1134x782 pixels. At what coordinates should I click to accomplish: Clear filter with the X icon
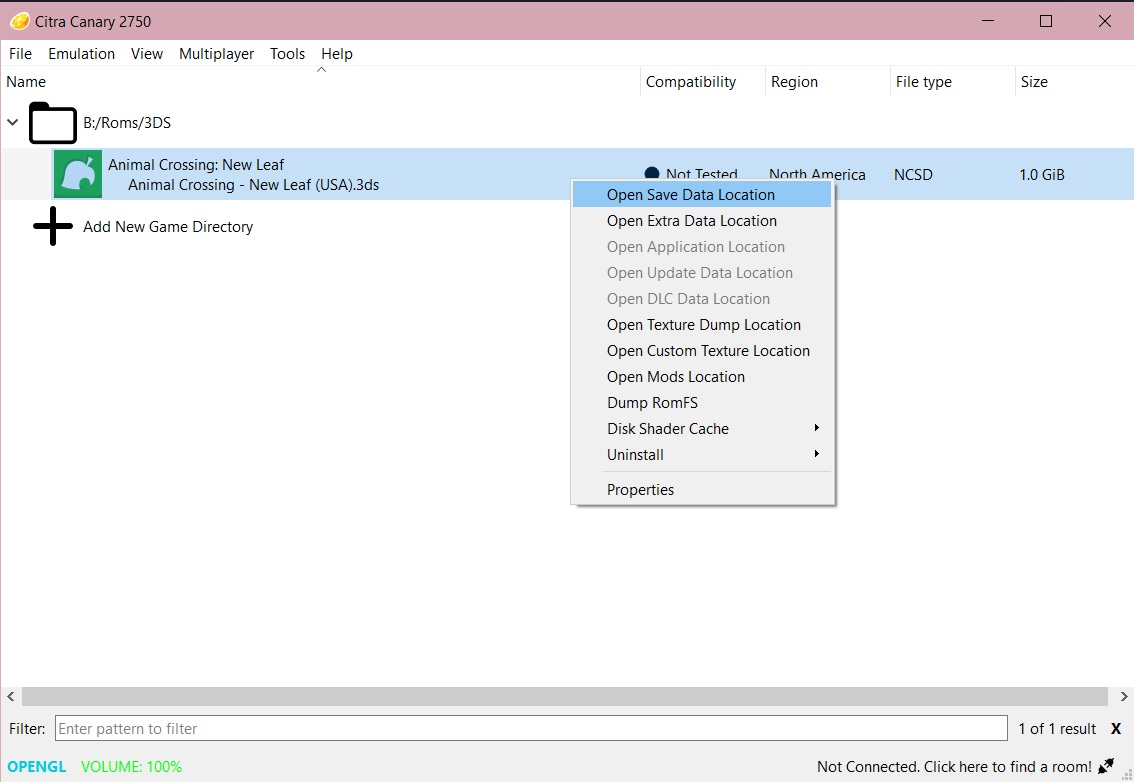1116,729
